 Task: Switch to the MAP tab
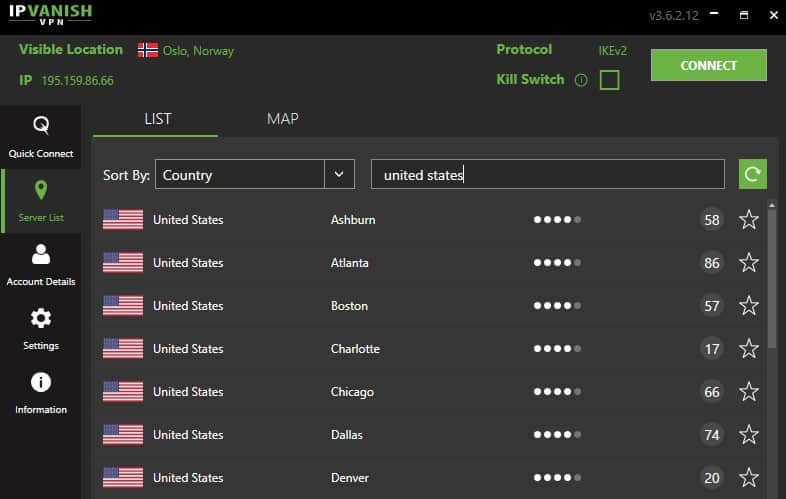click(x=282, y=119)
